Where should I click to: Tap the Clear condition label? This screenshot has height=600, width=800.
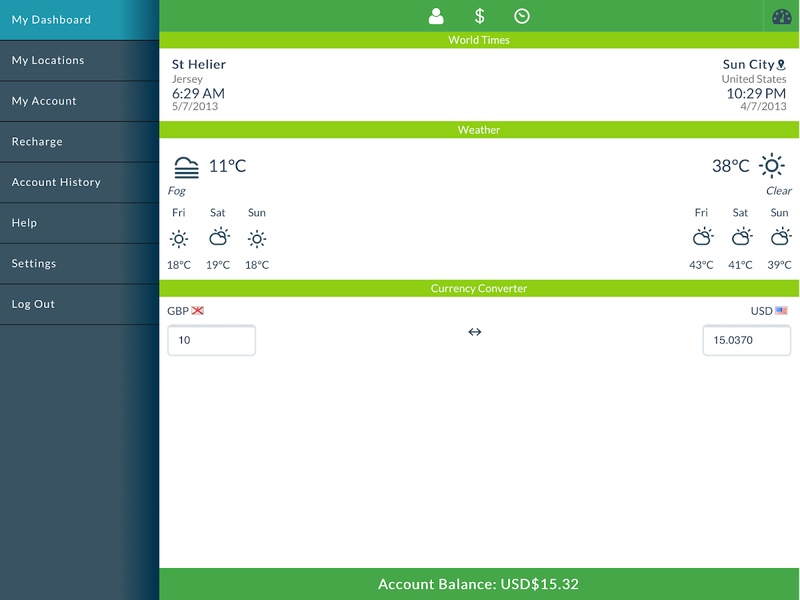pos(779,191)
